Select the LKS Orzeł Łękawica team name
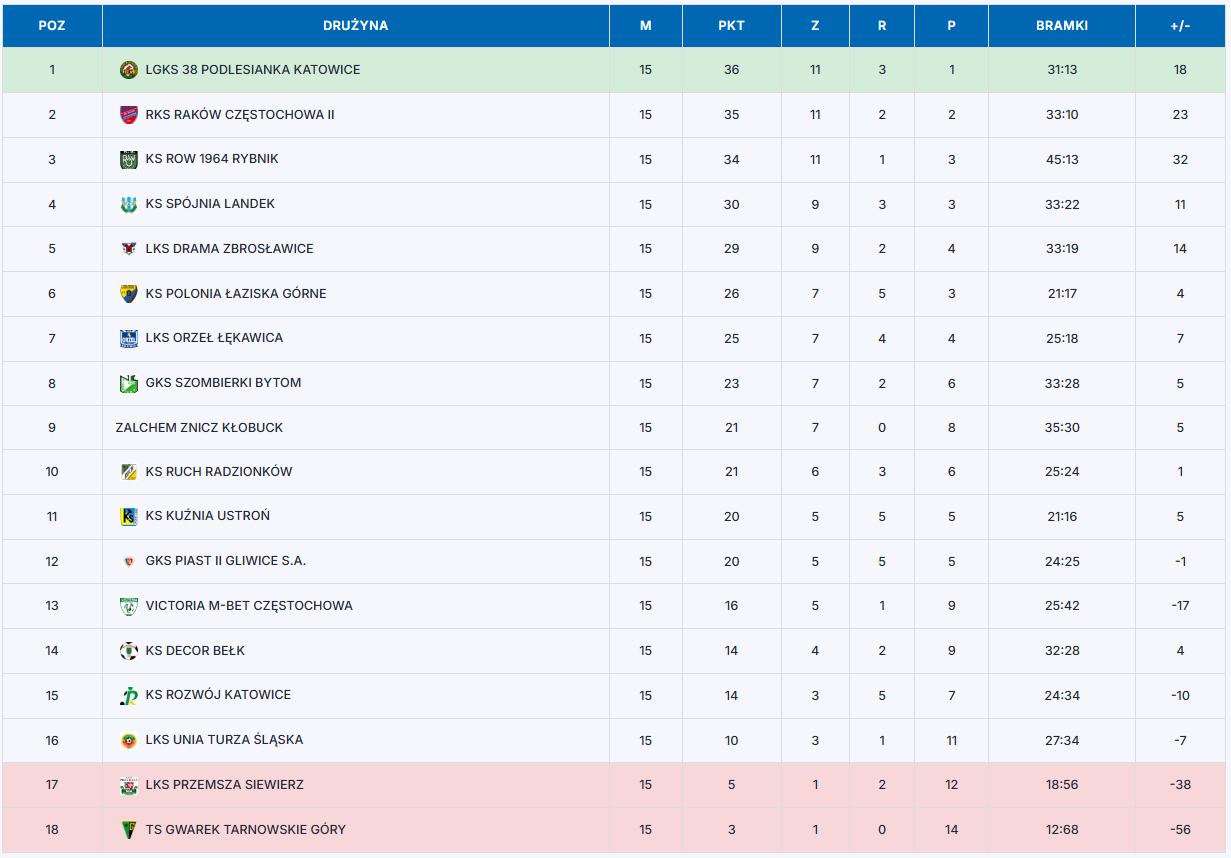 point(214,338)
